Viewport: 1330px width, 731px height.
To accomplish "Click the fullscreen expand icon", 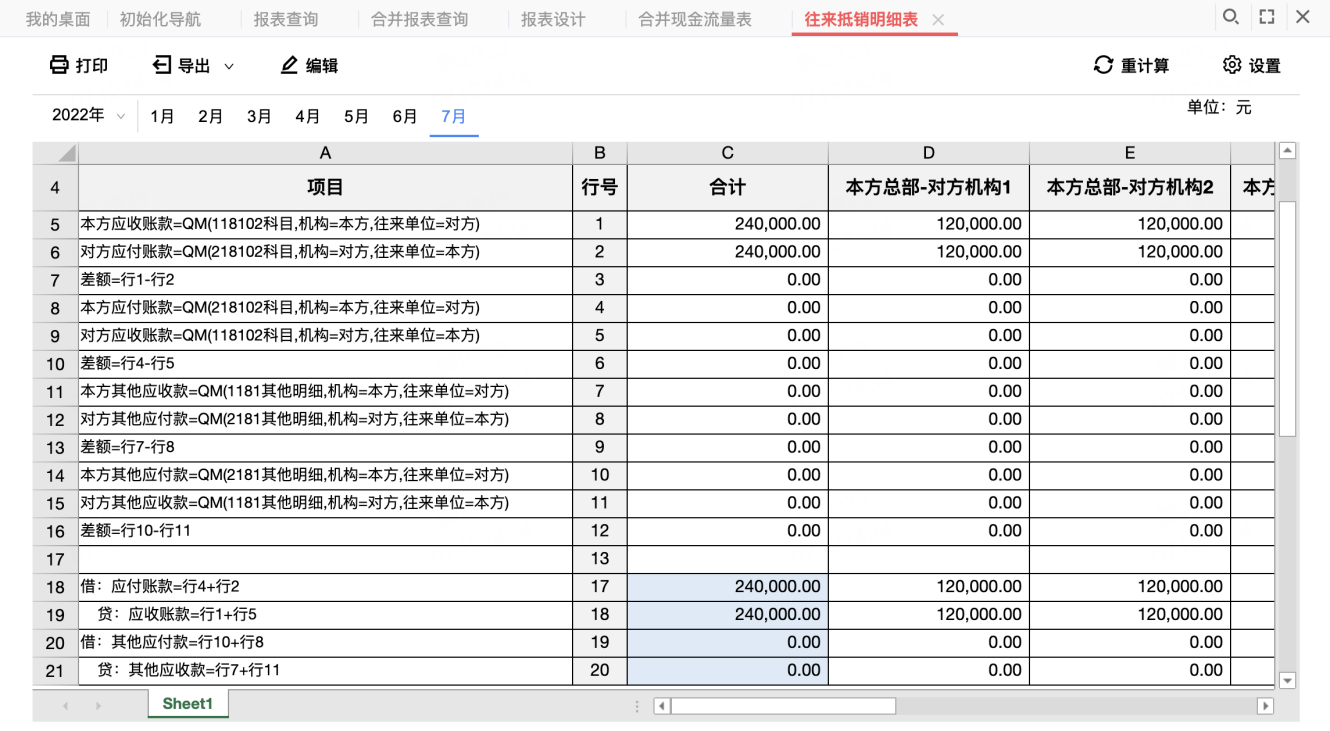I will pyautogui.click(x=1267, y=17).
